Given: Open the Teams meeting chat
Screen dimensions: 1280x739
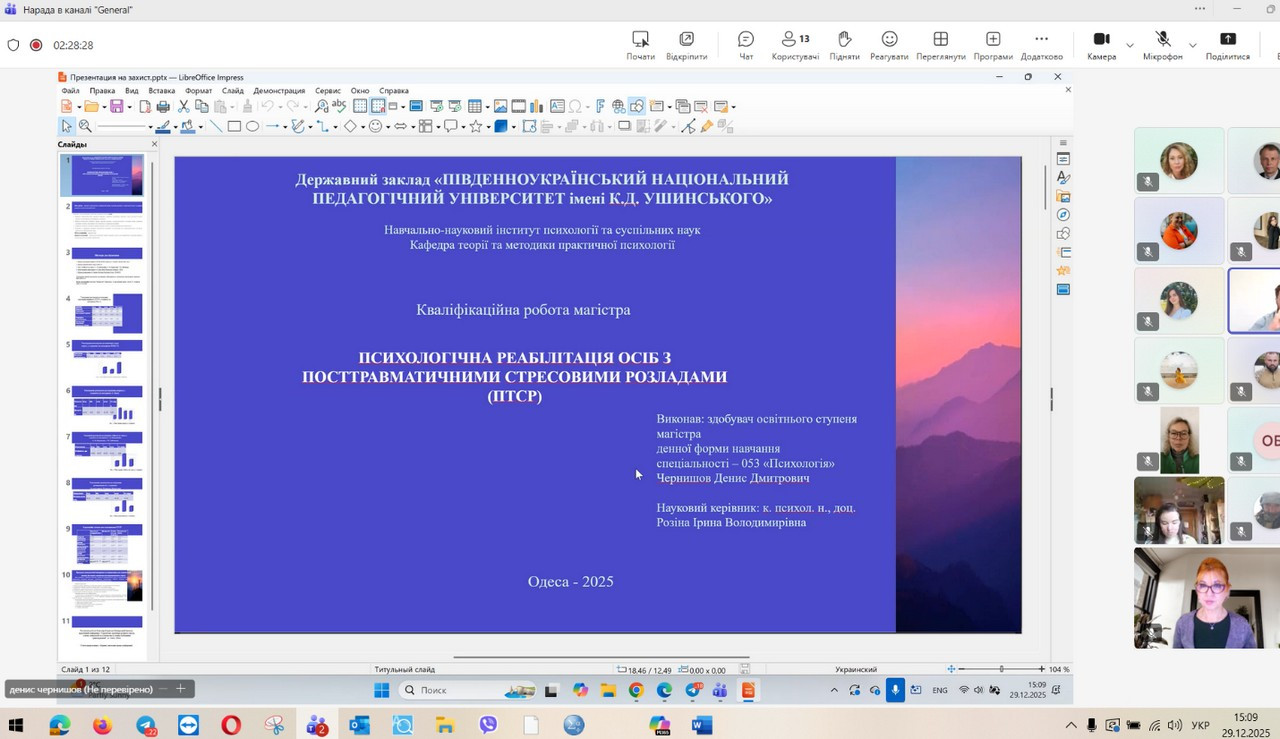Looking at the screenshot, I should pyautogui.click(x=745, y=44).
